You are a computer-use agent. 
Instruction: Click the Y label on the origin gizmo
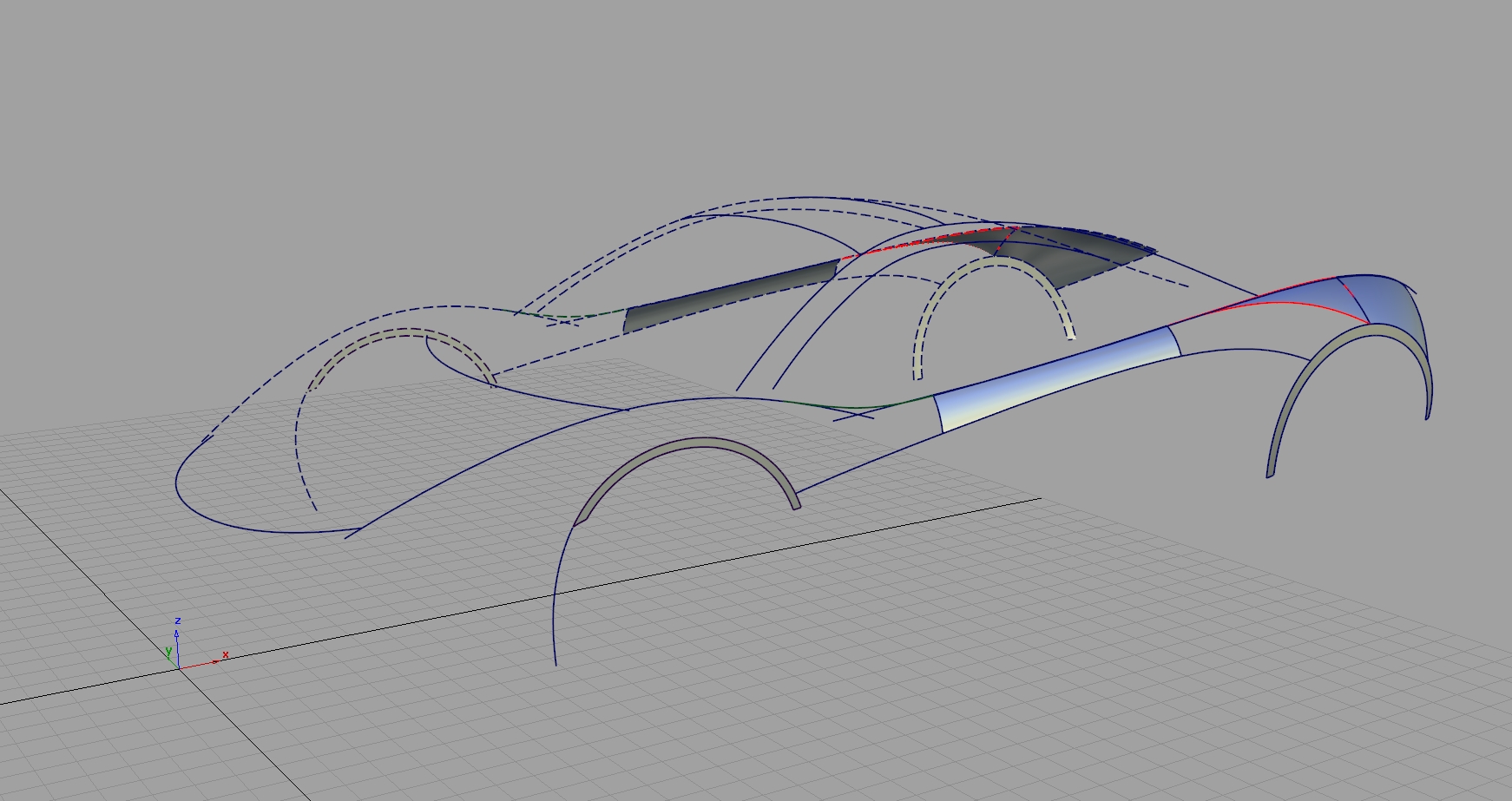(x=168, y=649)
